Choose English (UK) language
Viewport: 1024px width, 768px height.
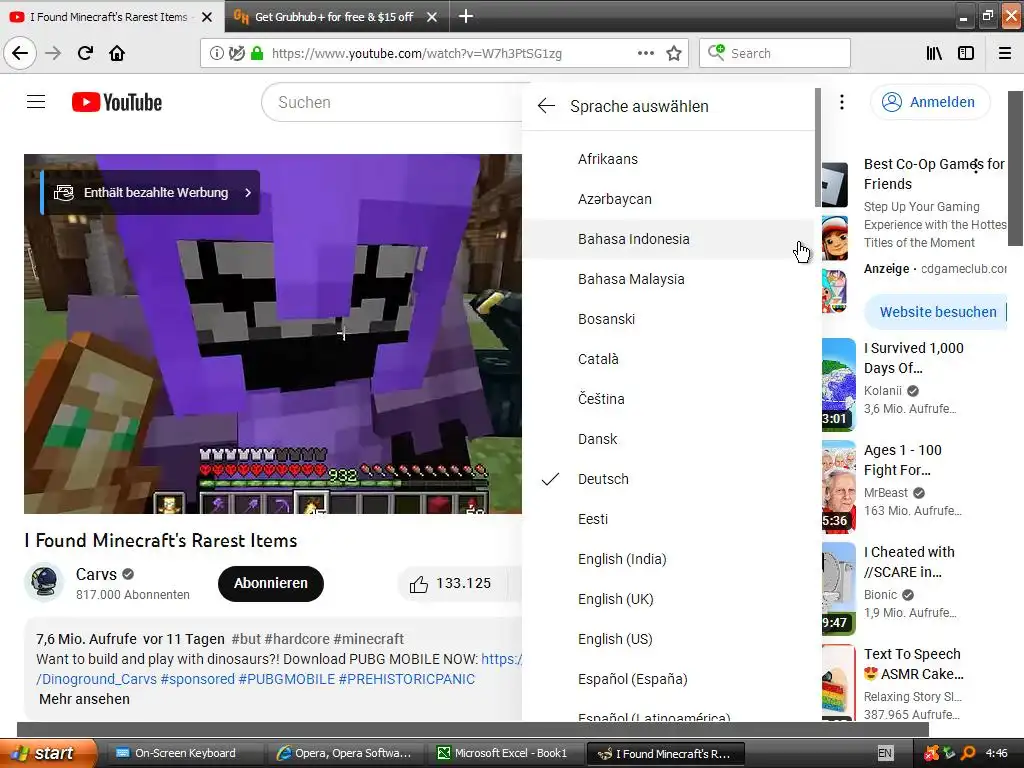point(668,599)
